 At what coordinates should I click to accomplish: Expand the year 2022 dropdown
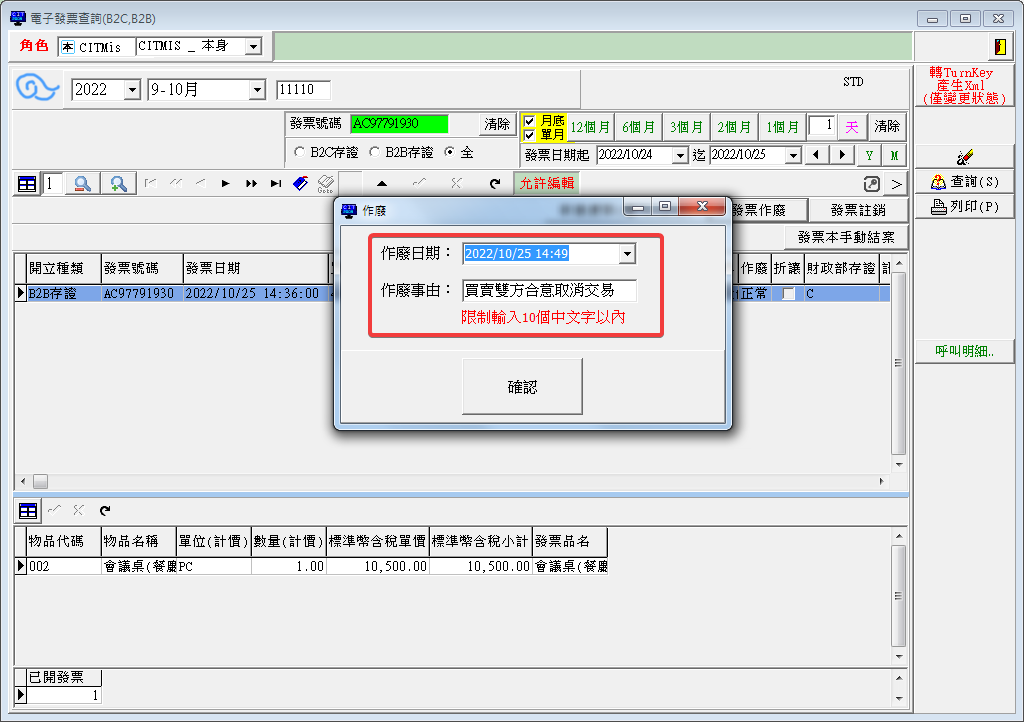tap(132, 90)
